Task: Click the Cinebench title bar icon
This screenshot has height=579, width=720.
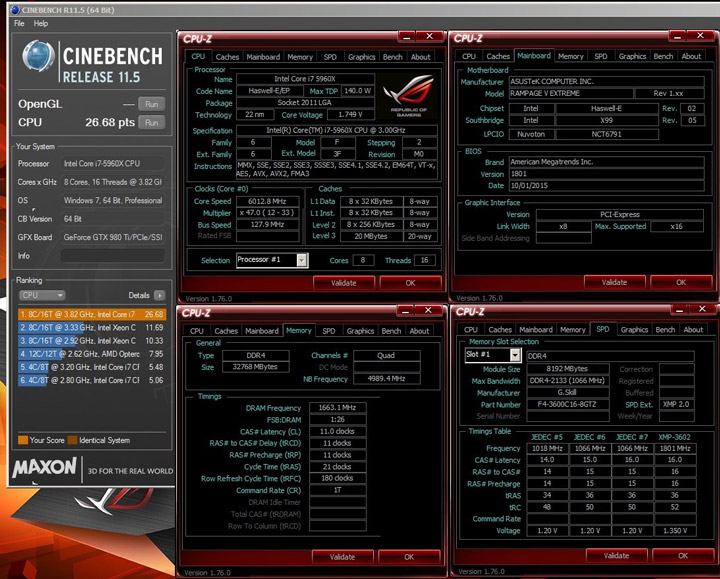Action: (15, 10)
